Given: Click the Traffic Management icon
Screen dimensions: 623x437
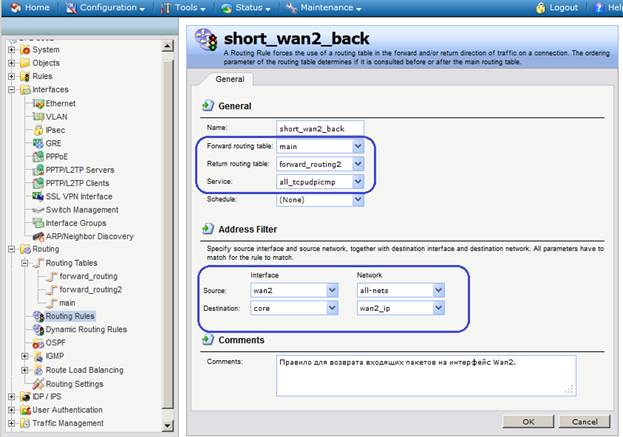Looking at the screenshot, I should pyautogui.click(x=25, y=423).
